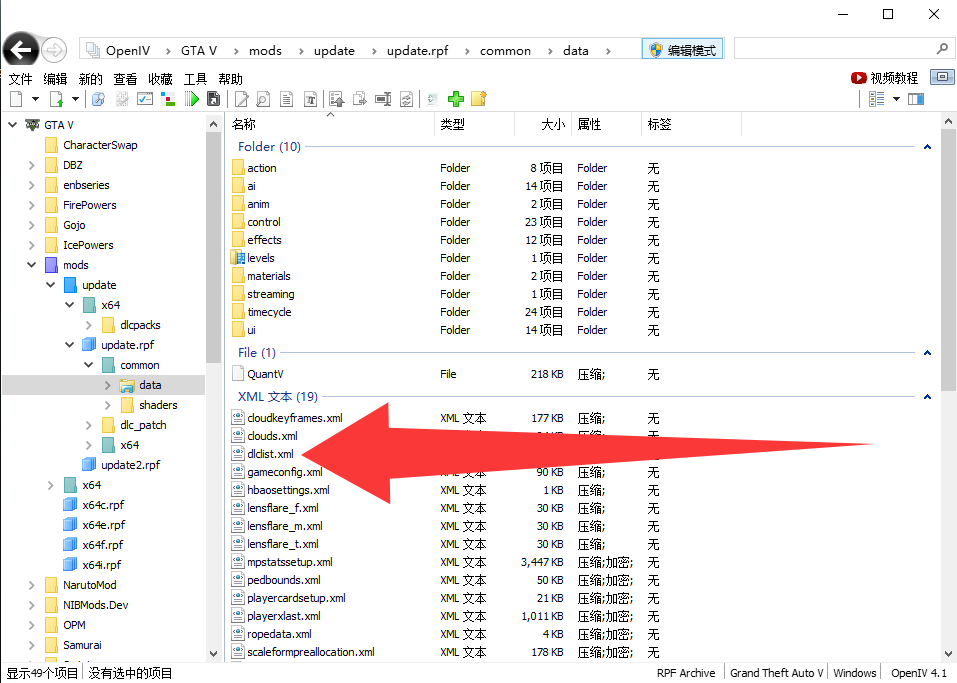Click the document with letter T icon
The height and width of the screenshot is (683, 957).
pyautogui.click(x=310, y=99)
